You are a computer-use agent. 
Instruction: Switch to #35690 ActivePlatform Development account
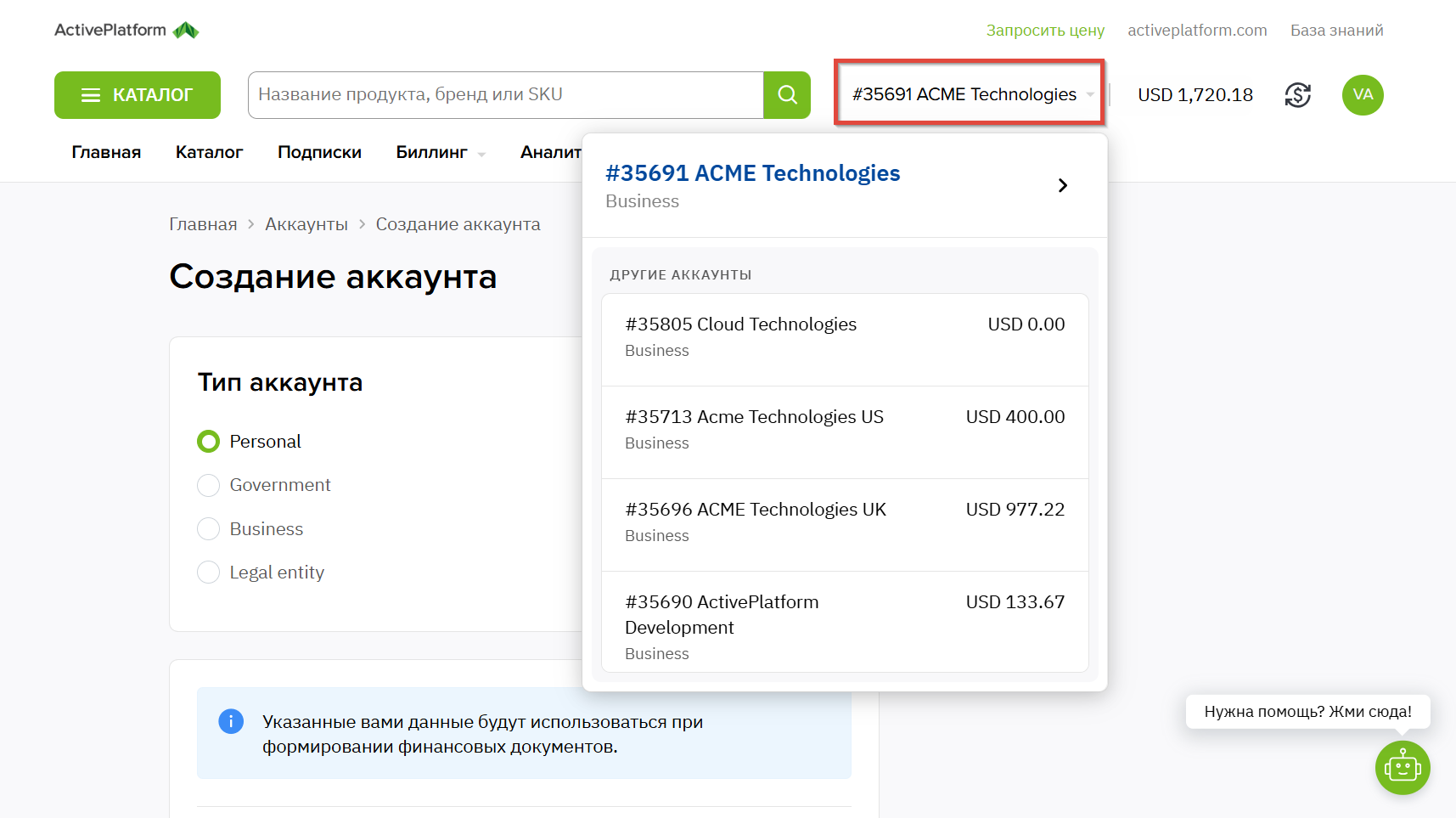point(845,622)
